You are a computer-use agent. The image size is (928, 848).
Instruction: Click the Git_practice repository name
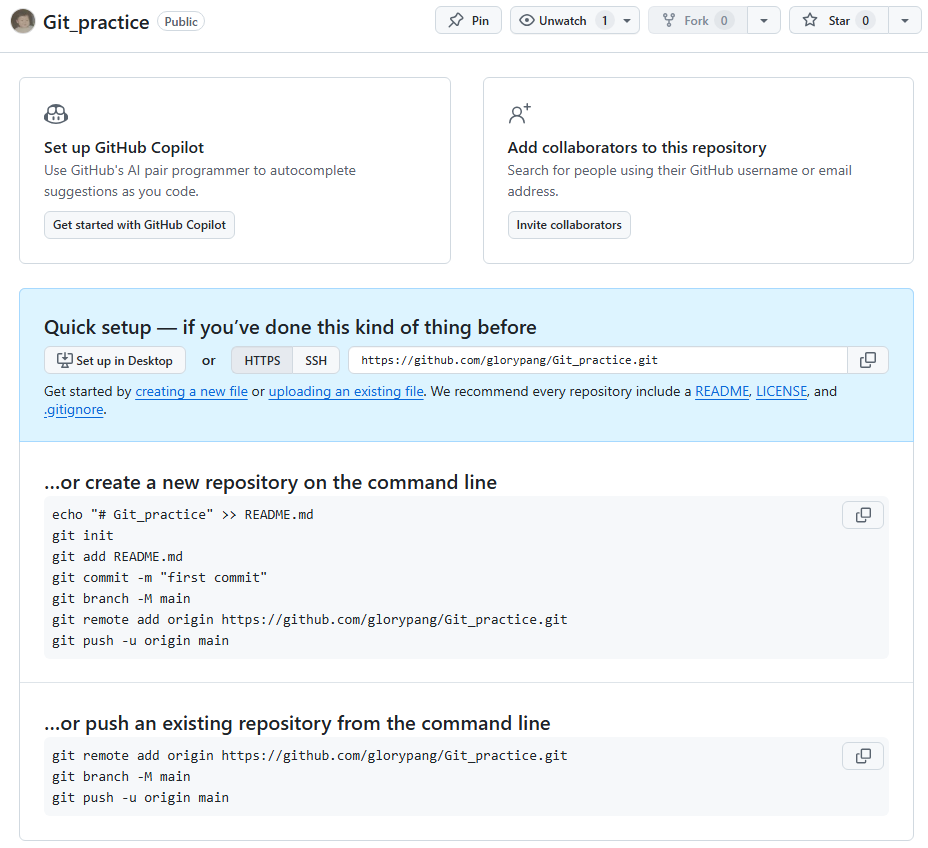pos(96,22)
